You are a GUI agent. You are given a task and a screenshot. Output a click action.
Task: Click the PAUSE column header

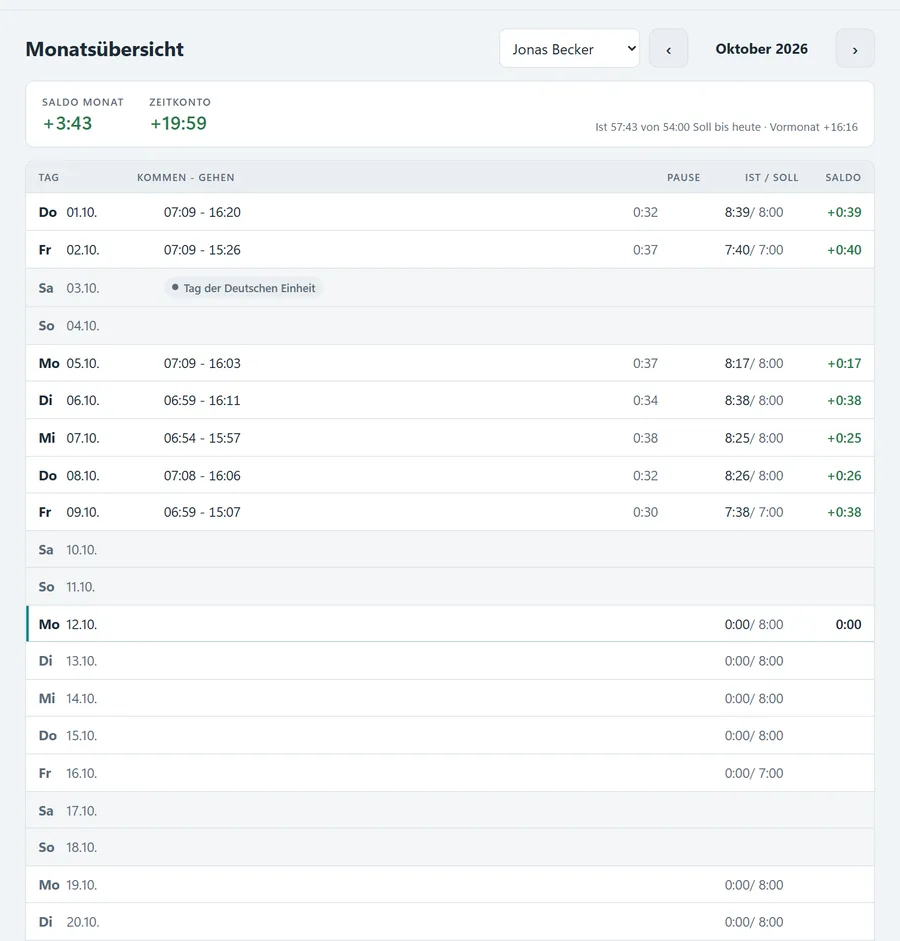[x=683, y=178]
